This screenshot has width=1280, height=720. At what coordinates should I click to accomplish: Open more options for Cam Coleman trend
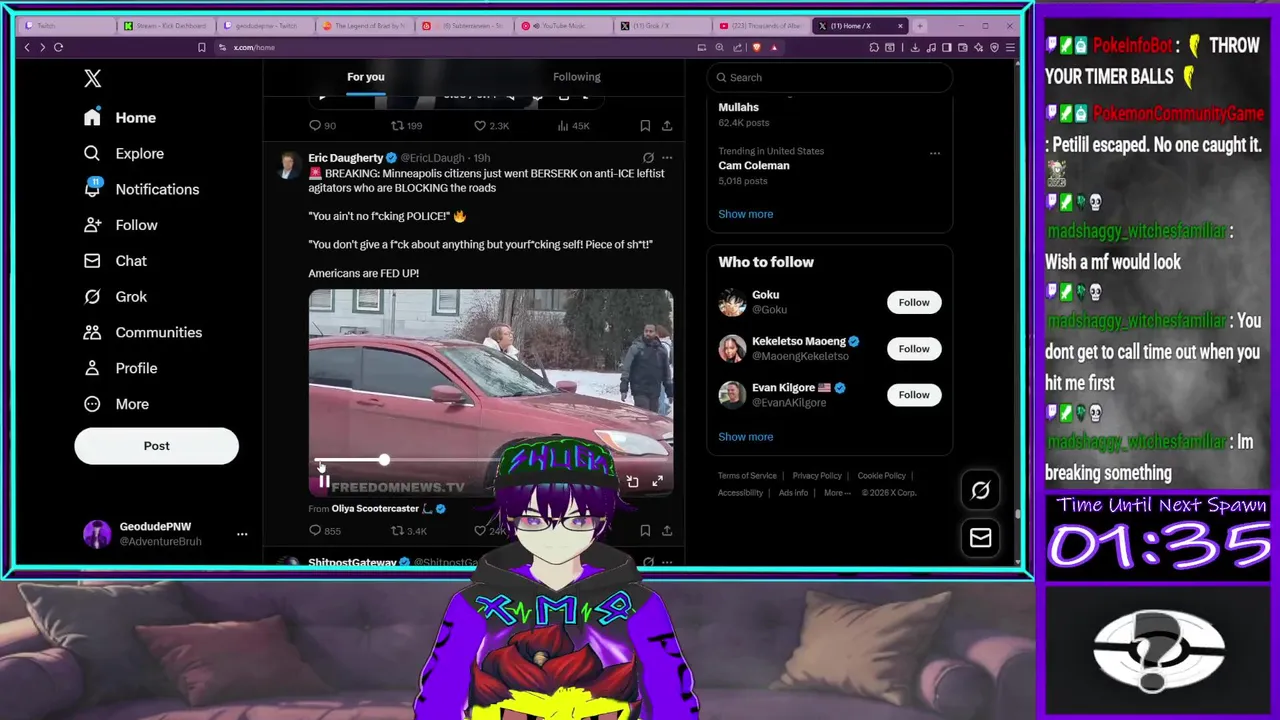(934, 153)
